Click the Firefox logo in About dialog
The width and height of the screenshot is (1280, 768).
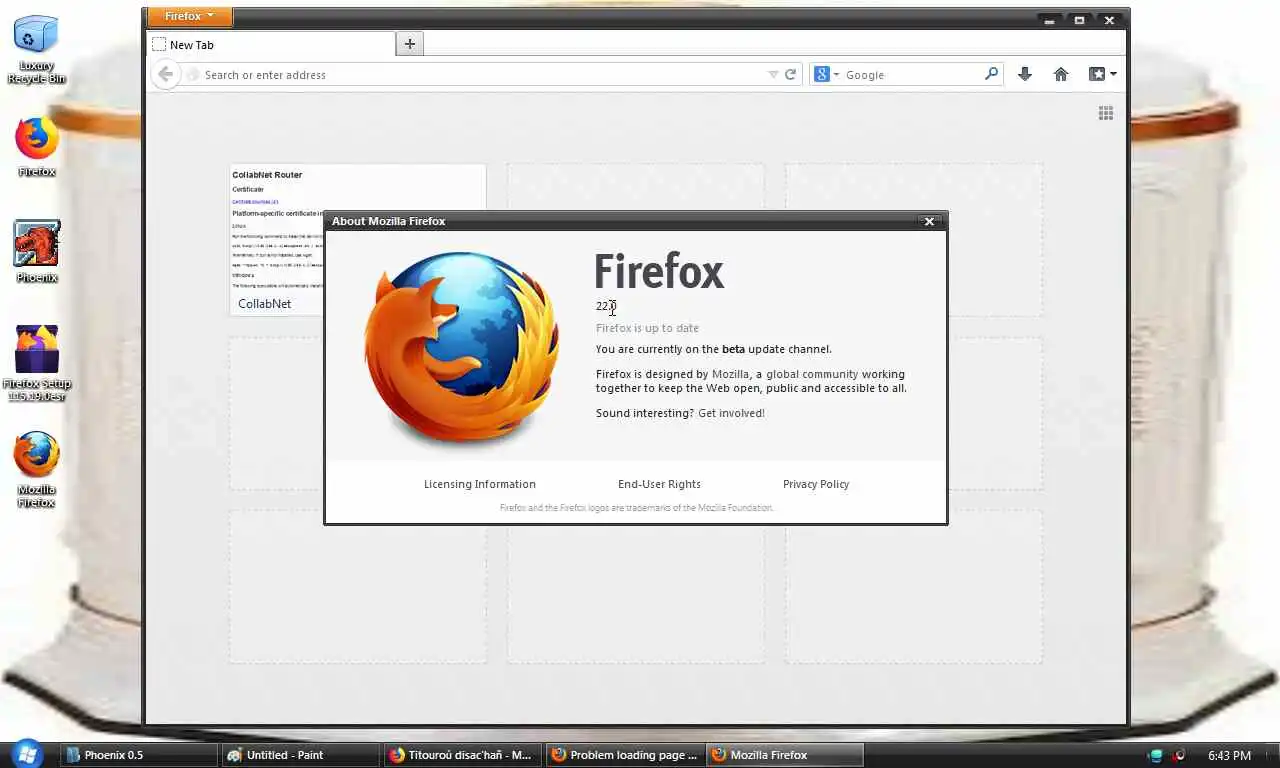coord(461,347)
